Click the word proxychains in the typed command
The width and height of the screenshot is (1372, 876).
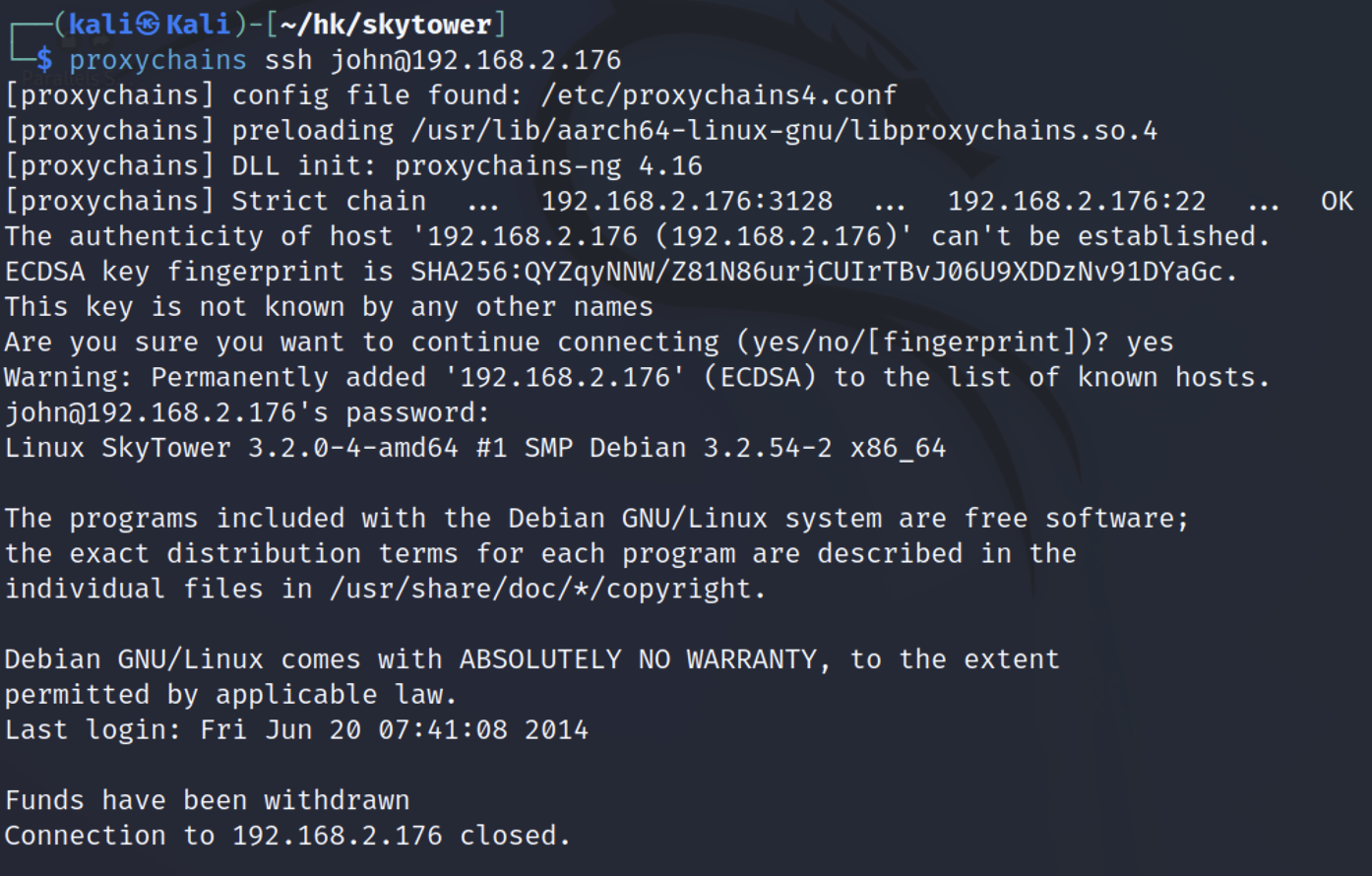[x=157, y=60]
